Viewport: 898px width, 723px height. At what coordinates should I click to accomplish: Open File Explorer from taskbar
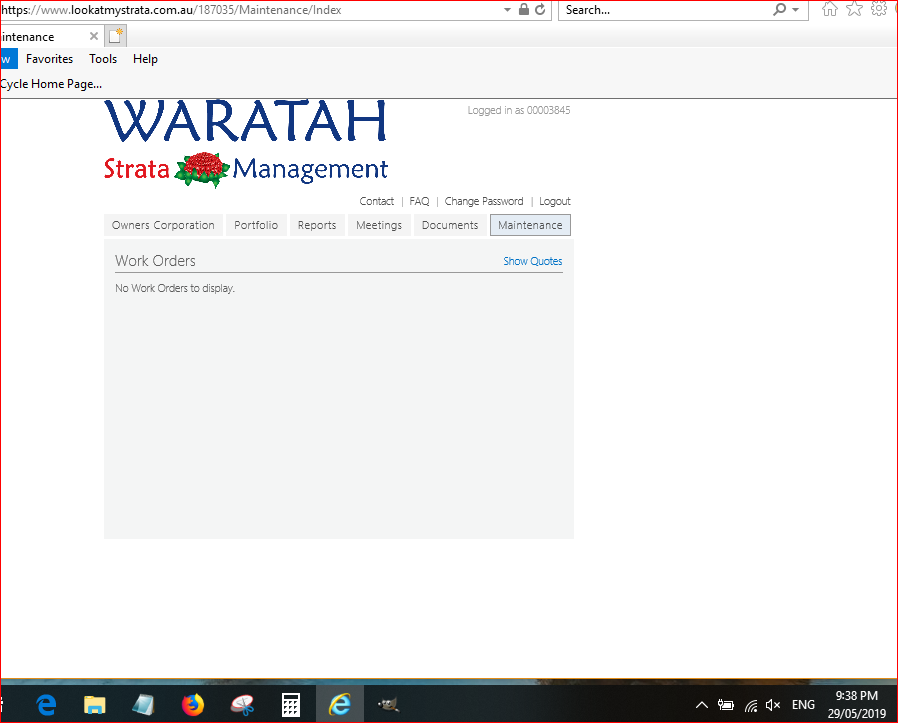click(x=94, y=704)
